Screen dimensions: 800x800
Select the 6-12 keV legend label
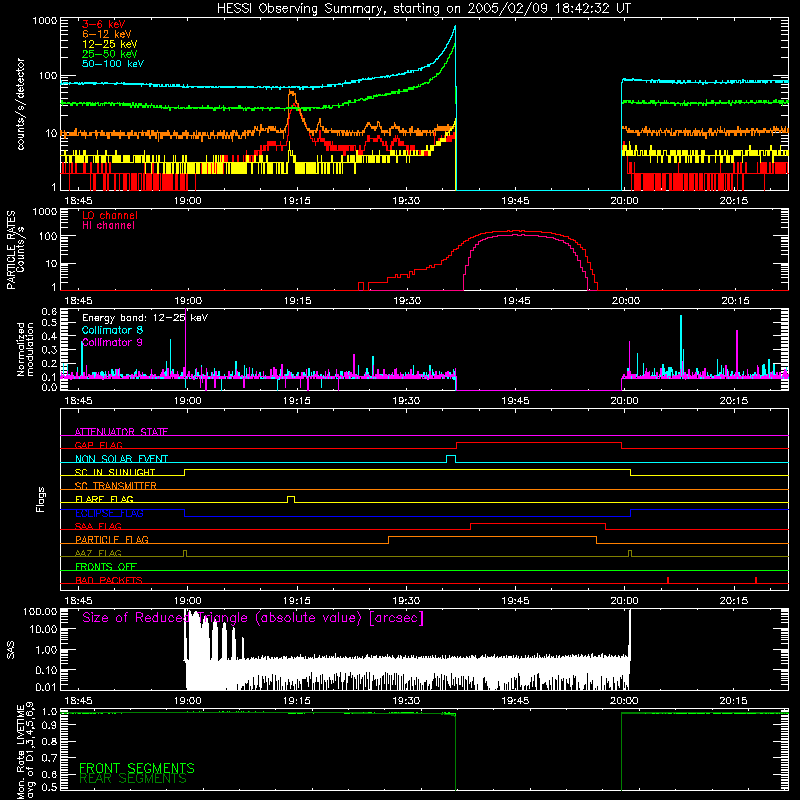107,34
